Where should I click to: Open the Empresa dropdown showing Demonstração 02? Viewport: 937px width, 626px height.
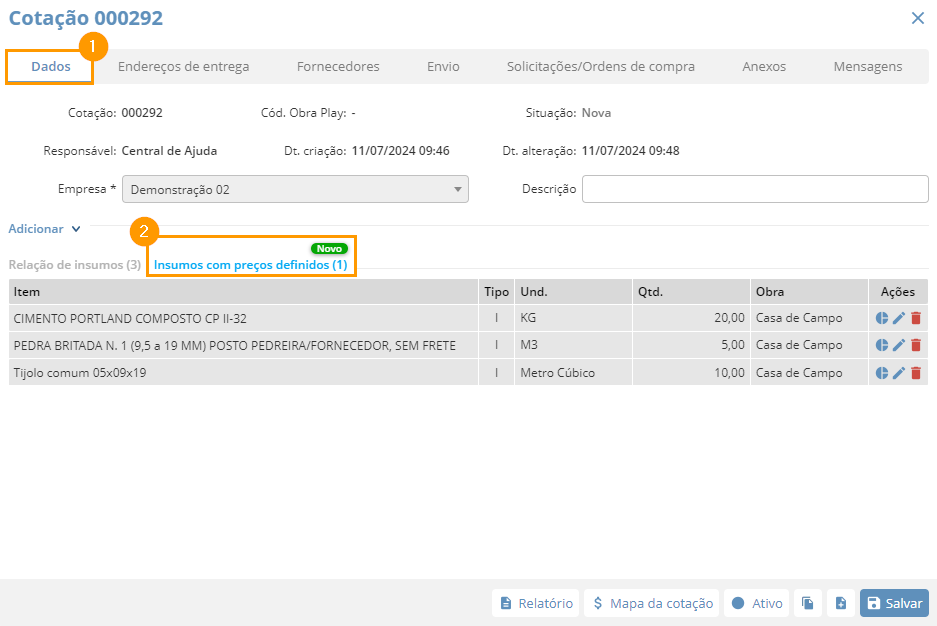click(x=295, y=189)
